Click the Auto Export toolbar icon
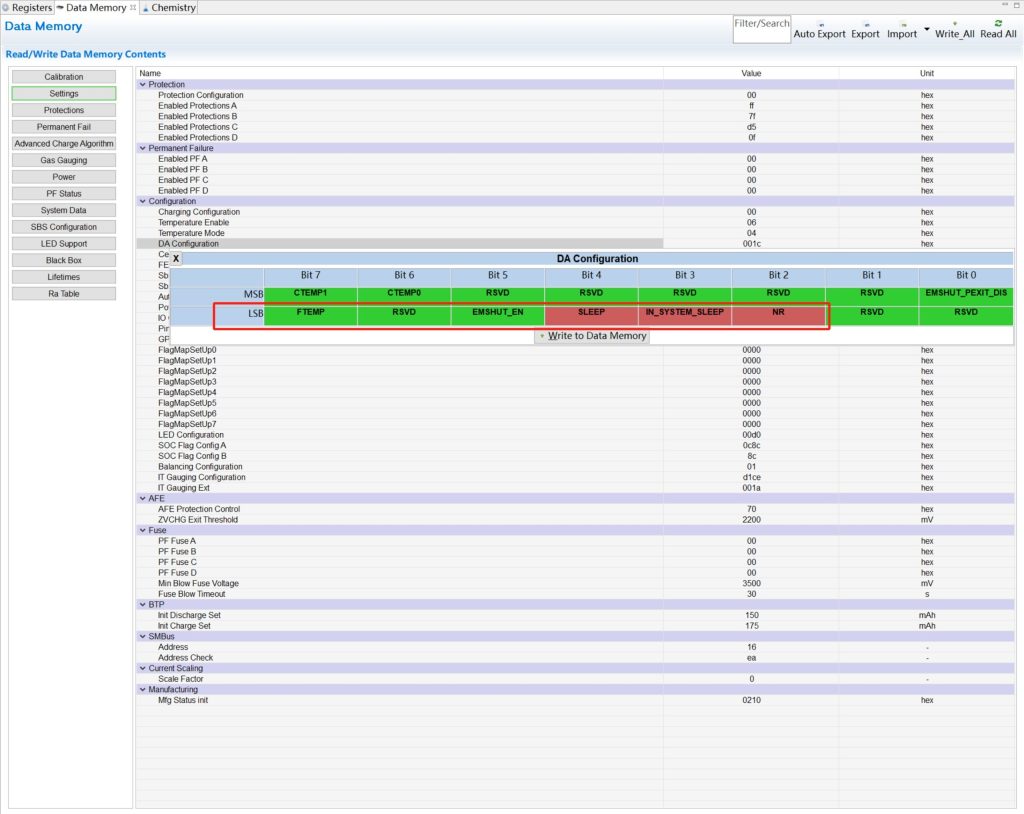1024x814 pixels. 819,23
